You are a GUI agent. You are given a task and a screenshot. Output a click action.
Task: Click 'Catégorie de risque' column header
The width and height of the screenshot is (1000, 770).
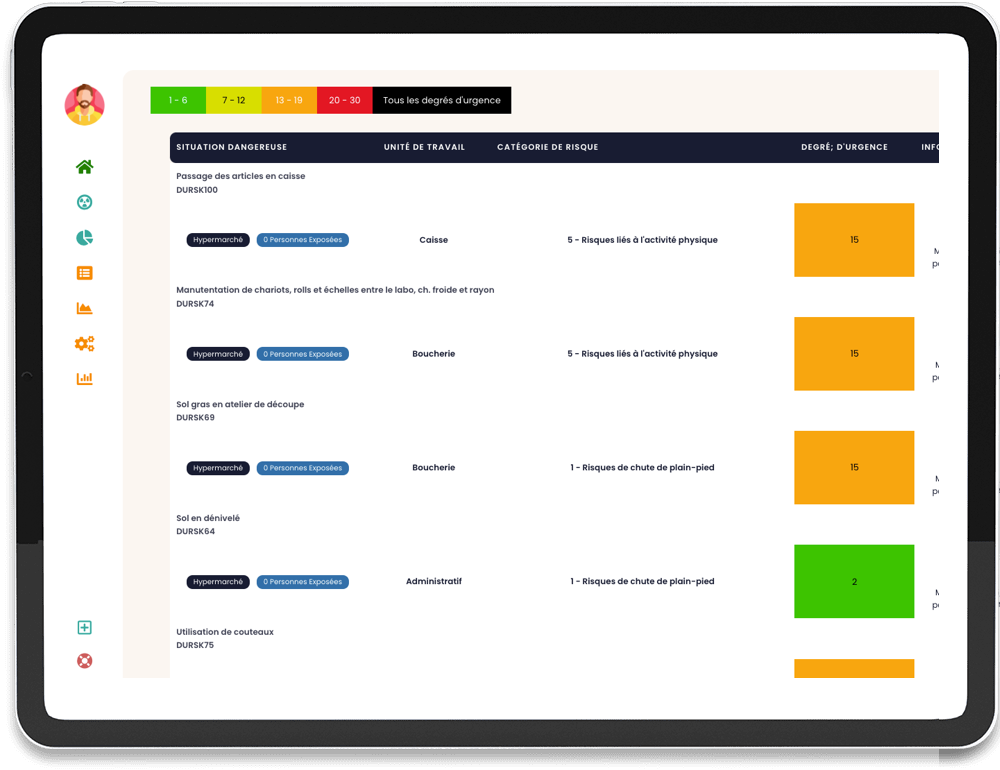547,147
